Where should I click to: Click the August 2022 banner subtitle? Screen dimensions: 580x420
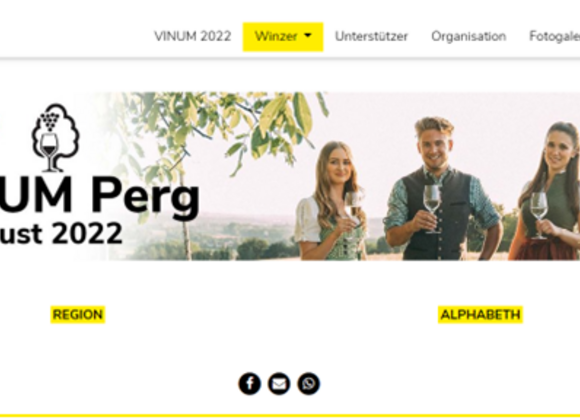point(61,234)
